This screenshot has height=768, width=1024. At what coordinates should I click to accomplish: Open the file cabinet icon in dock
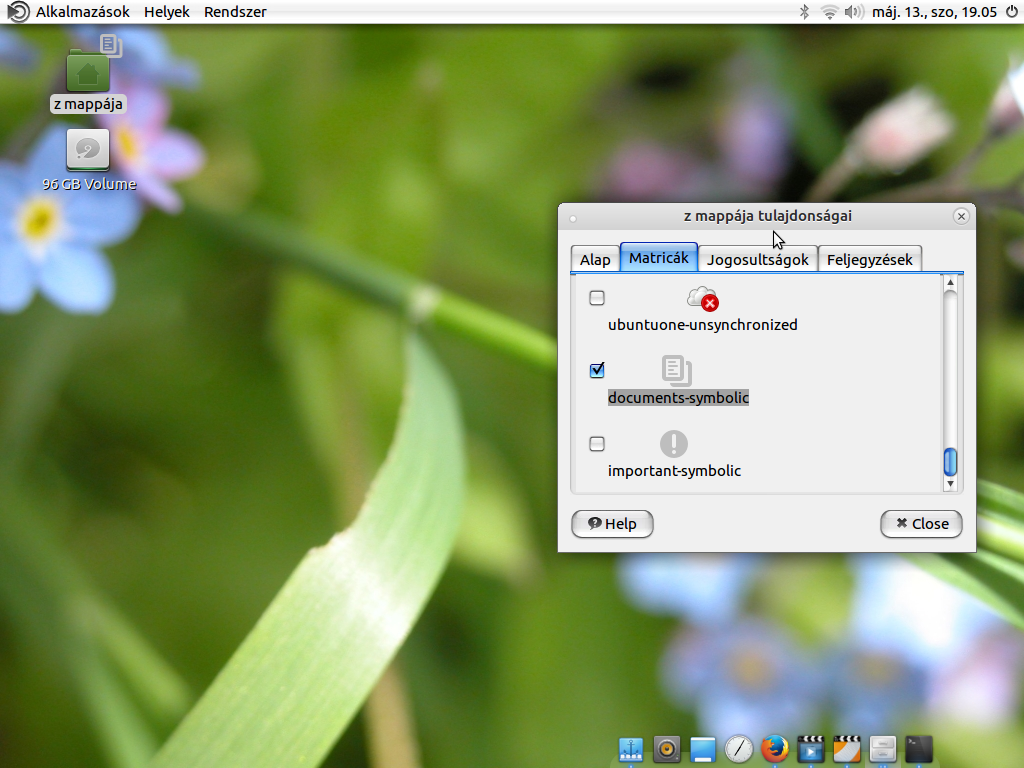tap(882, 749)
